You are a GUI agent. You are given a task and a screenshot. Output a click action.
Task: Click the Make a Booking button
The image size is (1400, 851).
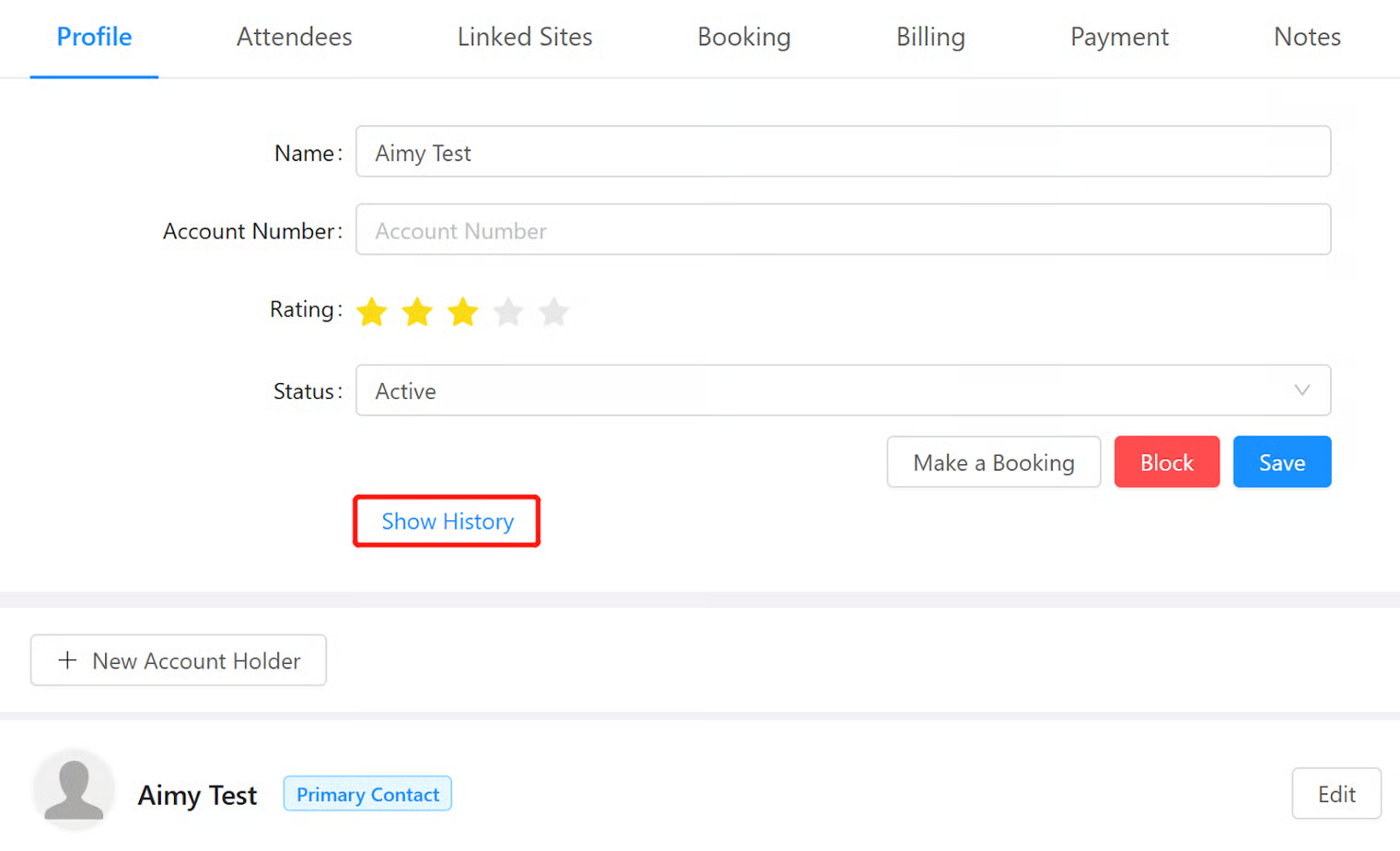(x=993, y=462)
